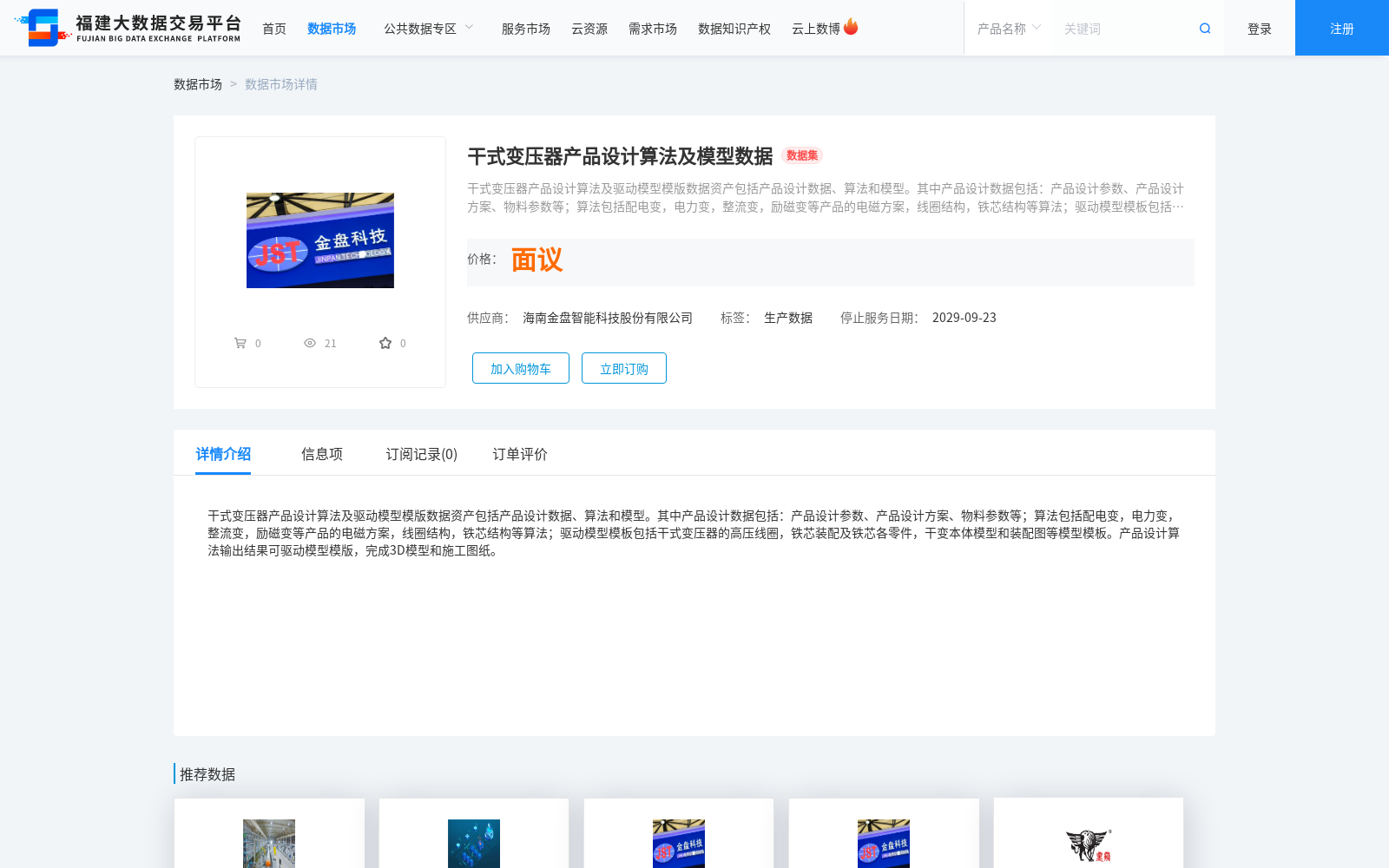The width and height of the screenshot is (1389, 868).
Task: Open 数据市场 navigation item
Action: 332,29
